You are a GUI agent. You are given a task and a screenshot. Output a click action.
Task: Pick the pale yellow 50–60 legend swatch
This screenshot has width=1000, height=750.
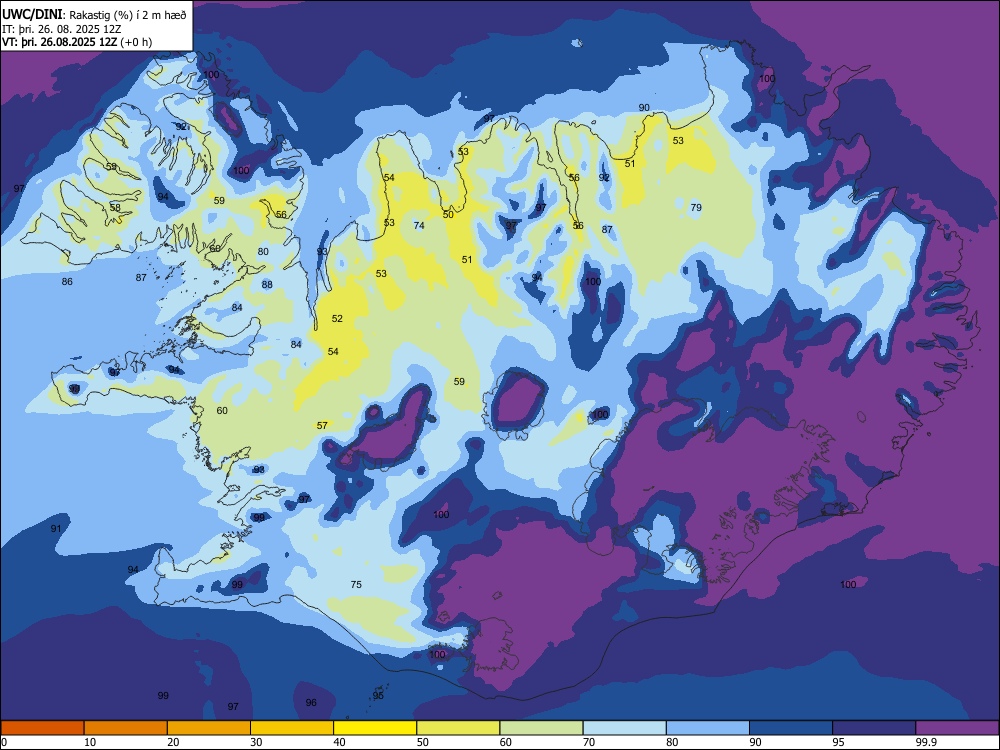458,728
